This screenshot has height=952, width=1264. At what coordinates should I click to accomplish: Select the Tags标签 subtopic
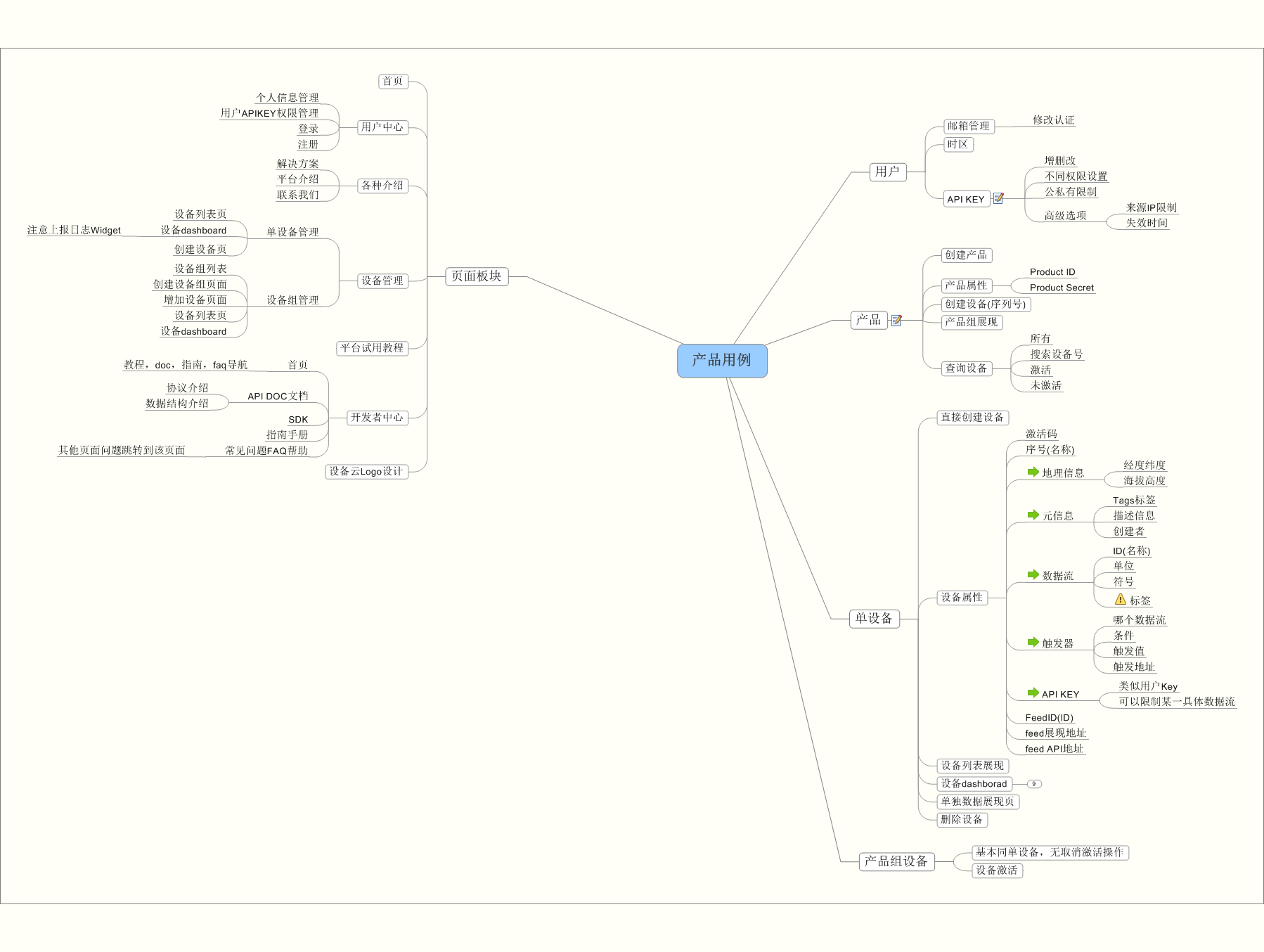(1134, 500)
